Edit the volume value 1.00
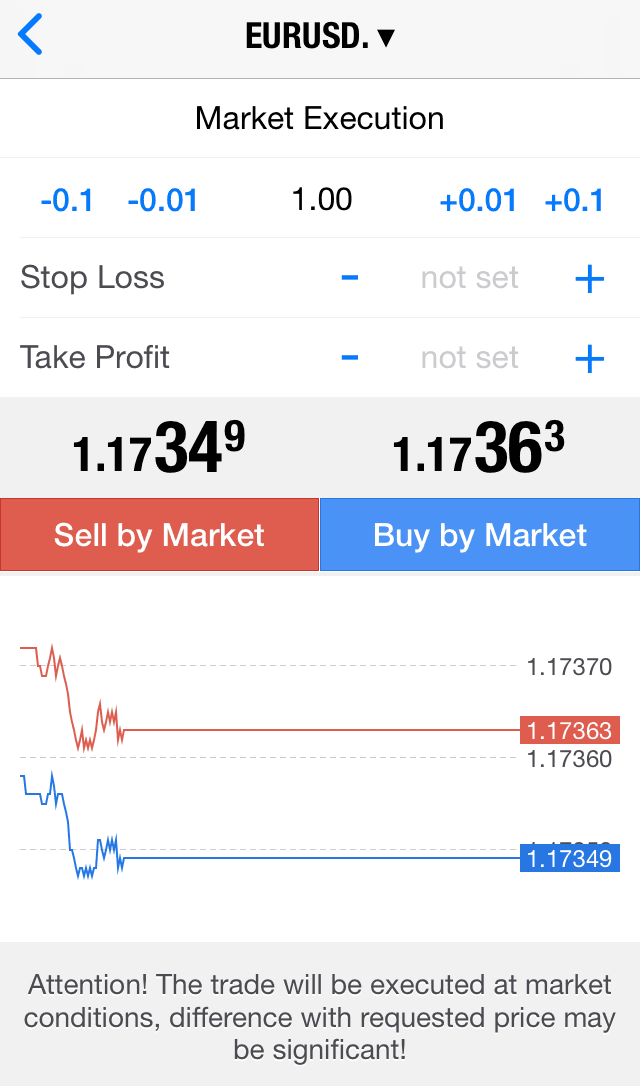640x1086 pixels. (x=322, y=199)
